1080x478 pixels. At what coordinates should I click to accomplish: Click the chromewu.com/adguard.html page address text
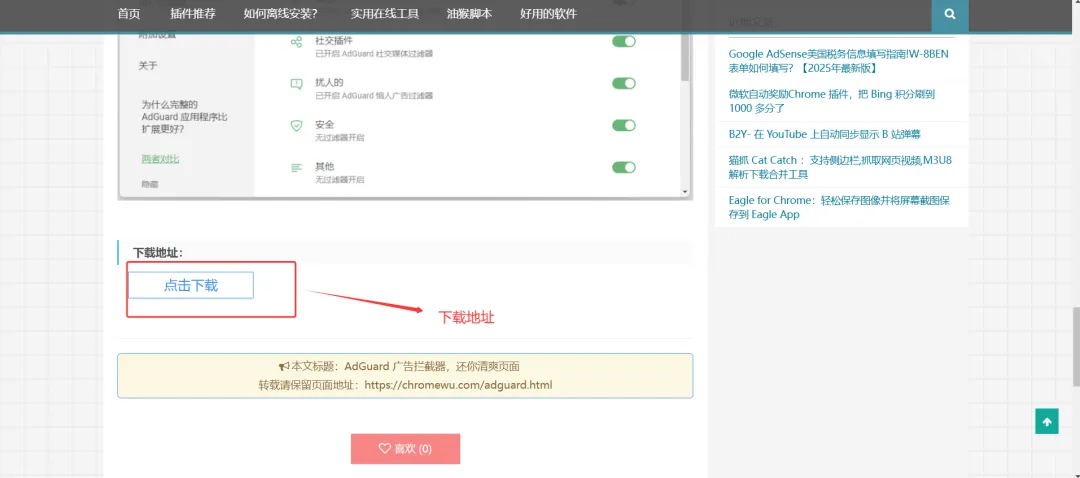(x=458, y=384)
